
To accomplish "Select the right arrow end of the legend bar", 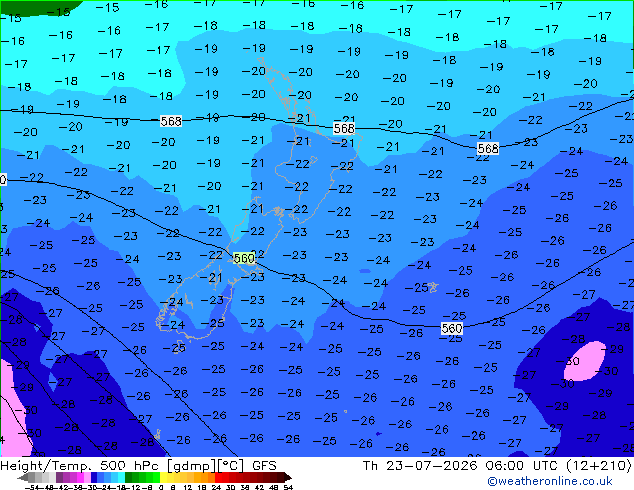I will pyautogui.click(x=287, y=478).
